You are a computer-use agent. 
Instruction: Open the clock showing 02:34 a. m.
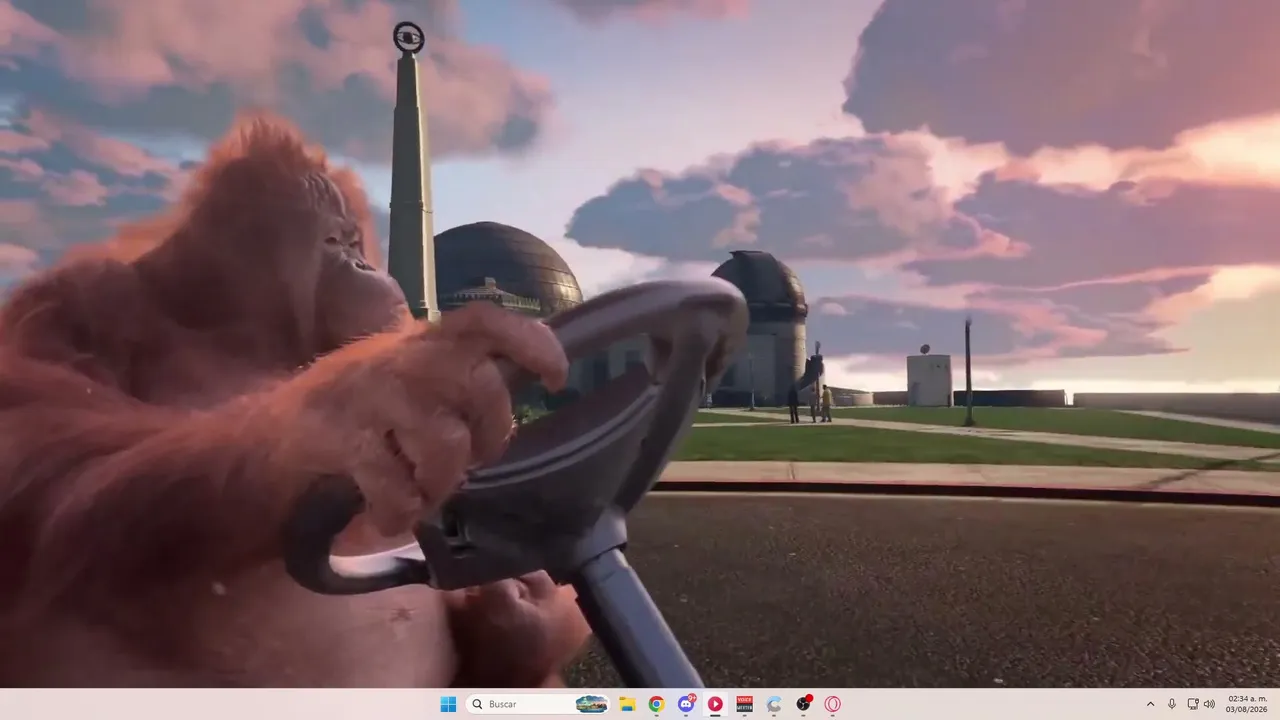tap(1247, 704)
